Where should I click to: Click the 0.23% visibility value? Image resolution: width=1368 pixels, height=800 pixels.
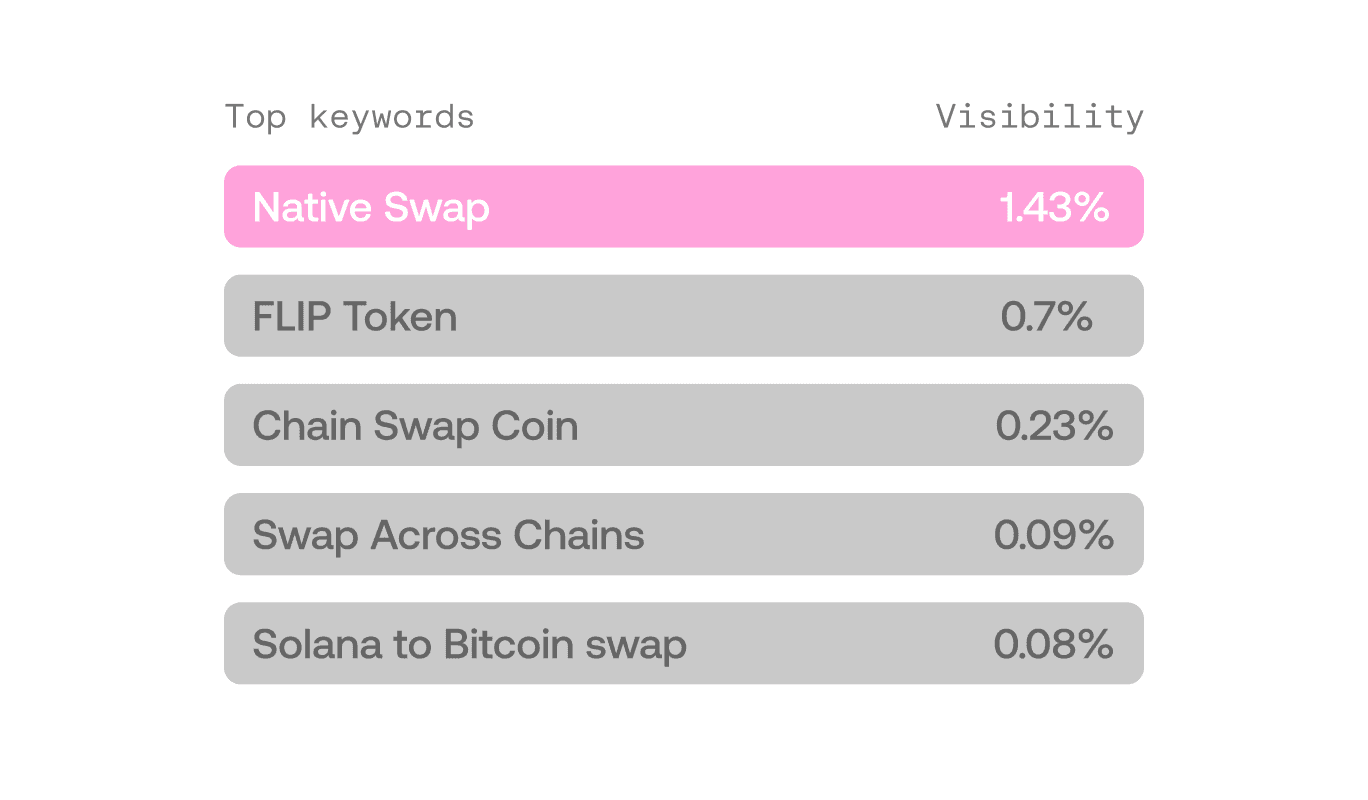point(1054,426)
